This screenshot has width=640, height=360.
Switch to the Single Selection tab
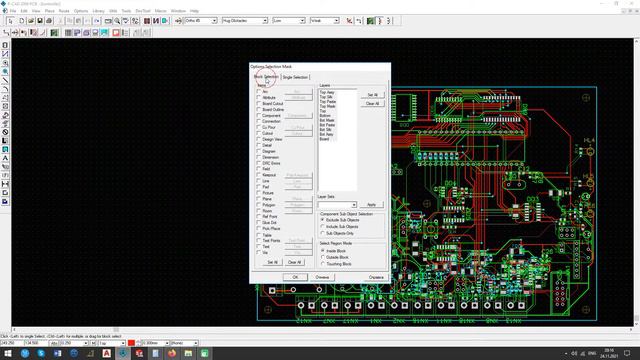tap(295, 77)
